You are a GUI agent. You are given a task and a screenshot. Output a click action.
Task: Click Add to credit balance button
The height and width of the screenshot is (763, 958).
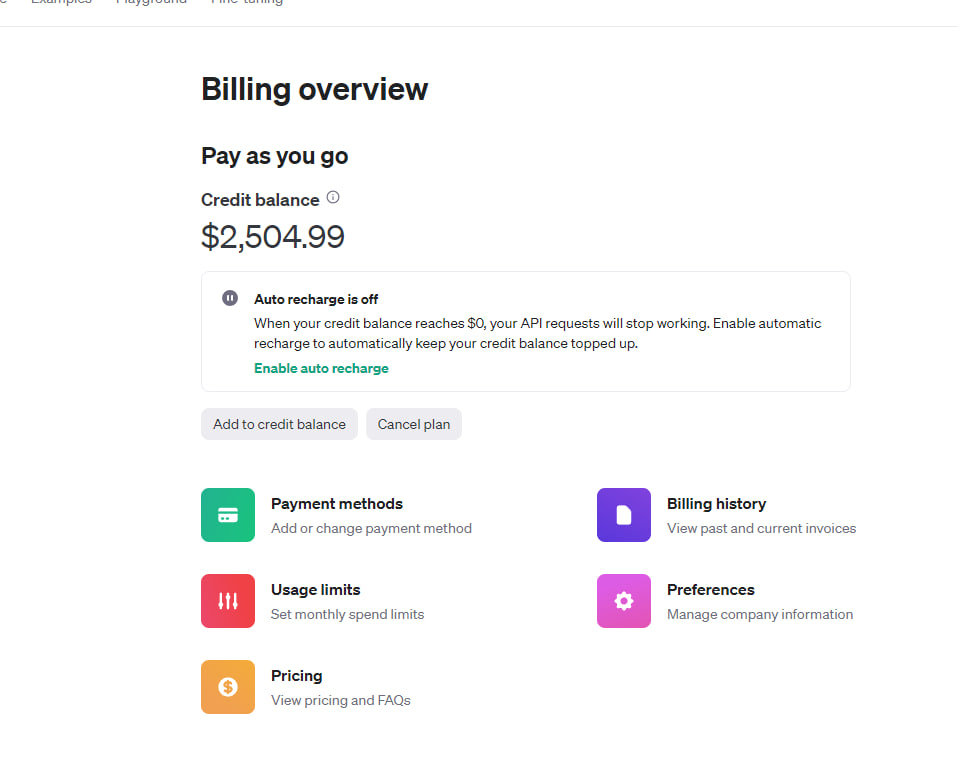[x=279, y=424]
